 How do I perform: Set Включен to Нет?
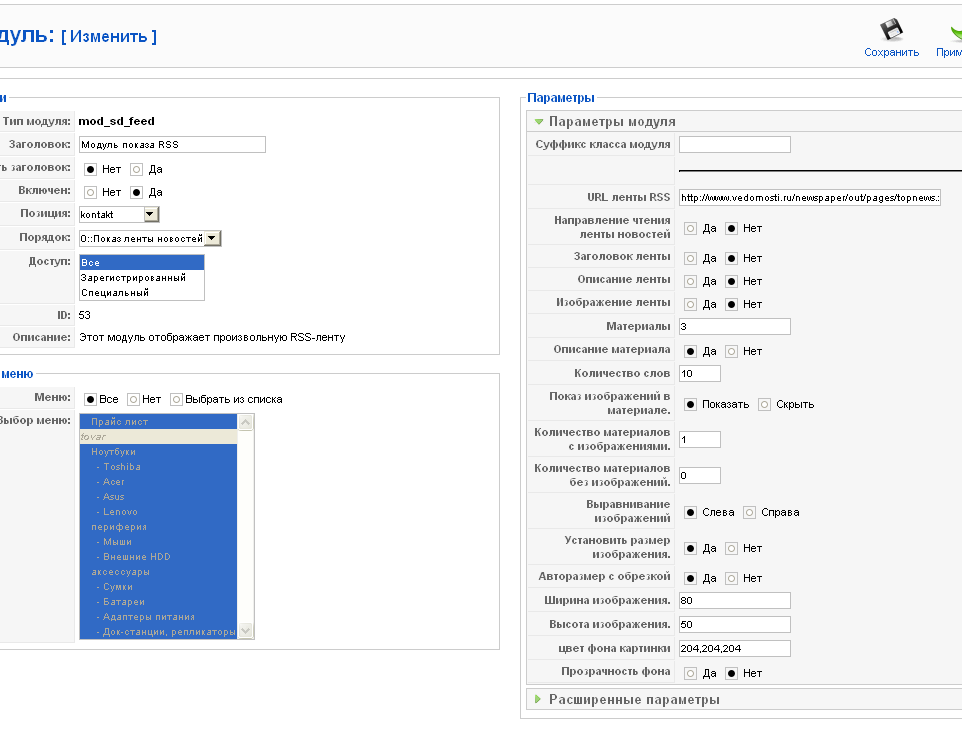coord(90,193)
